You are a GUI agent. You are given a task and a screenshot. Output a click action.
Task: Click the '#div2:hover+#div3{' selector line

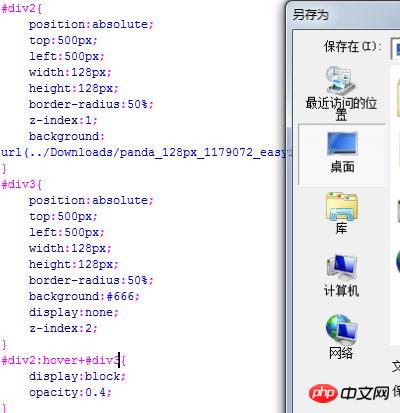64,360
